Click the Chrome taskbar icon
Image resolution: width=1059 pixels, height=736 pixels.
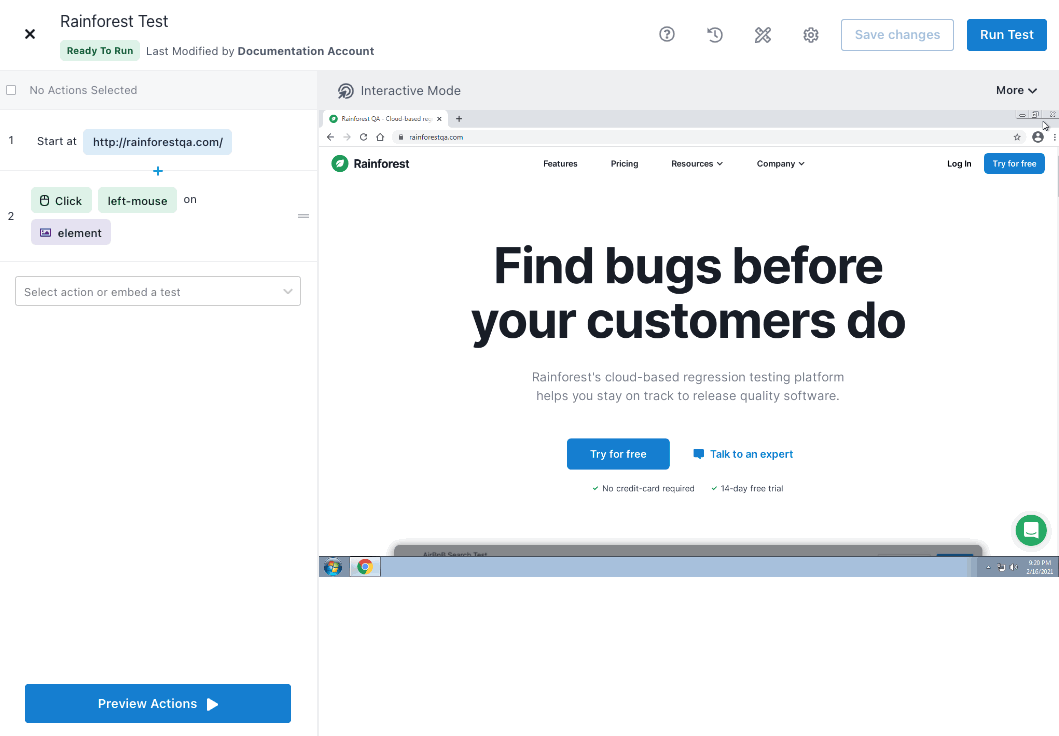[365, 567]
